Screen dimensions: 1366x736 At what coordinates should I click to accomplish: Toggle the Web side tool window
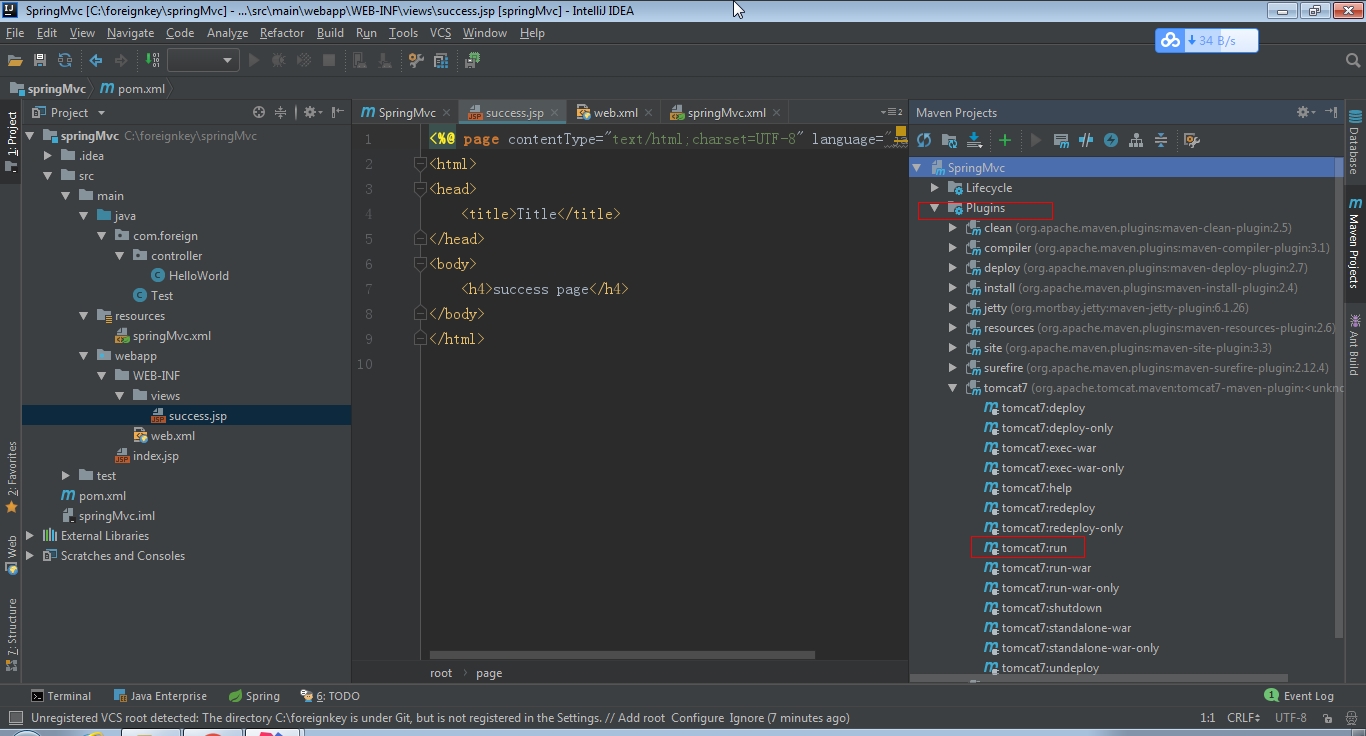[11, 555]
